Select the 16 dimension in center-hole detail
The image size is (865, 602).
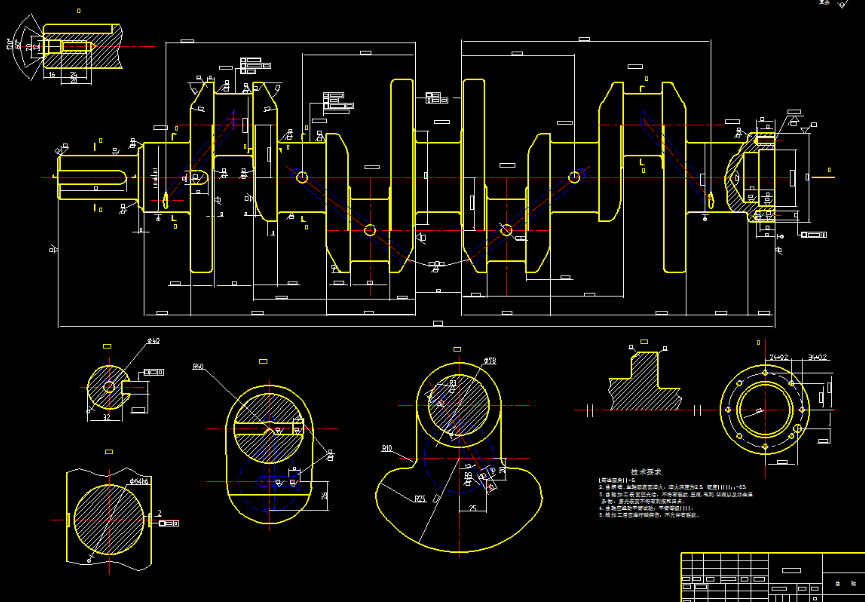(x=52, y=73)
